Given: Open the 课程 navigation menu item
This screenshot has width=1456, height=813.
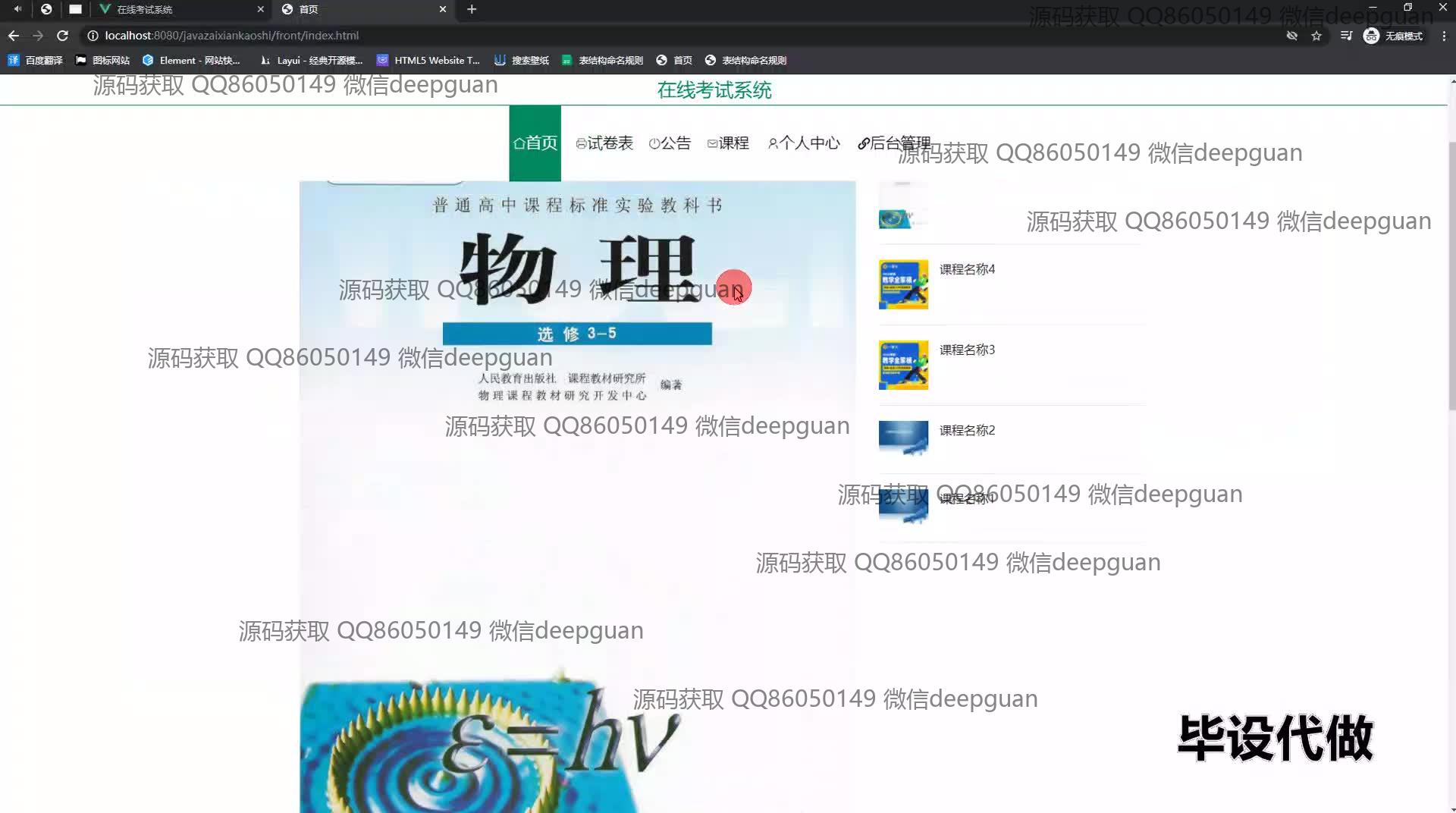Looking at the screenshot, I should pos(728,143).
